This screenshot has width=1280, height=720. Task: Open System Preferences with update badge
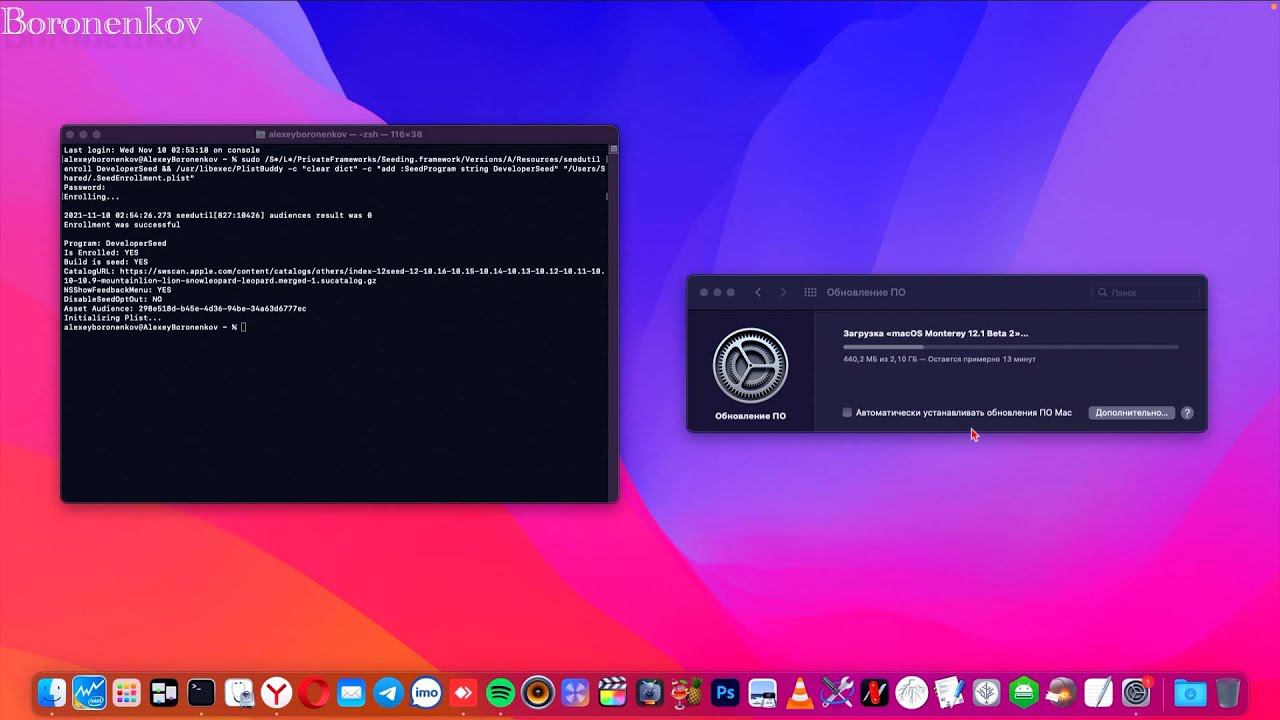point(1136,692)
